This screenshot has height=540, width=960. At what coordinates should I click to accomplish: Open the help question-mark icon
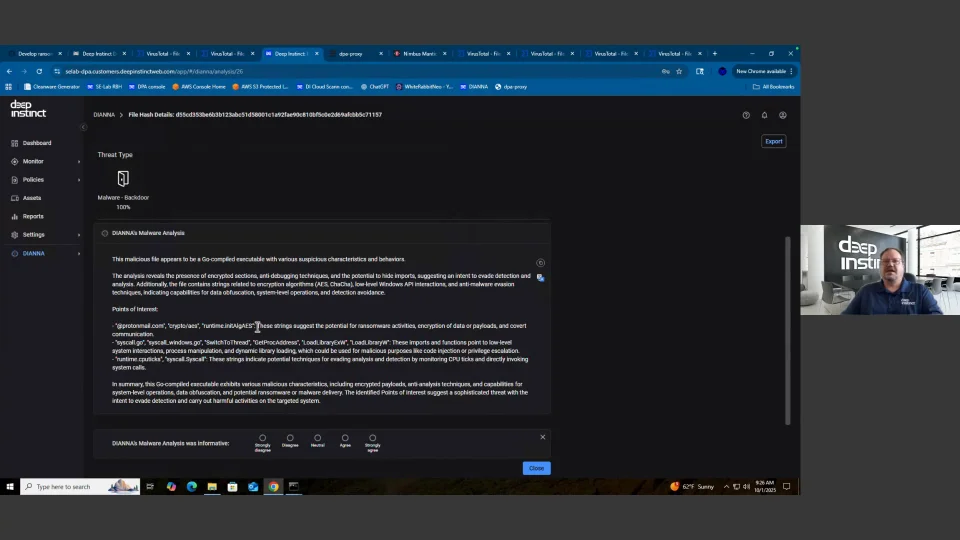coord(746,115)
